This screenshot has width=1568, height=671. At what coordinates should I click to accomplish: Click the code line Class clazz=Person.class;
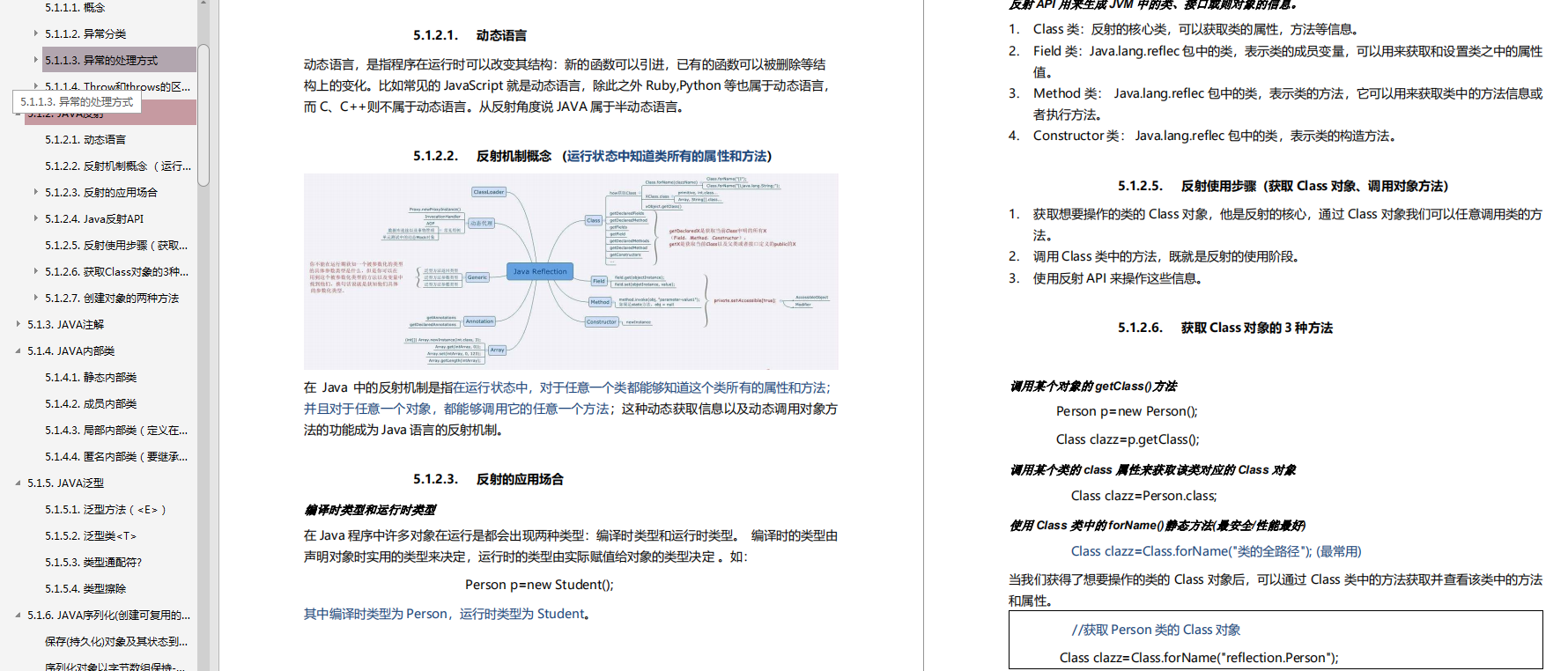tap(1143, 496)
